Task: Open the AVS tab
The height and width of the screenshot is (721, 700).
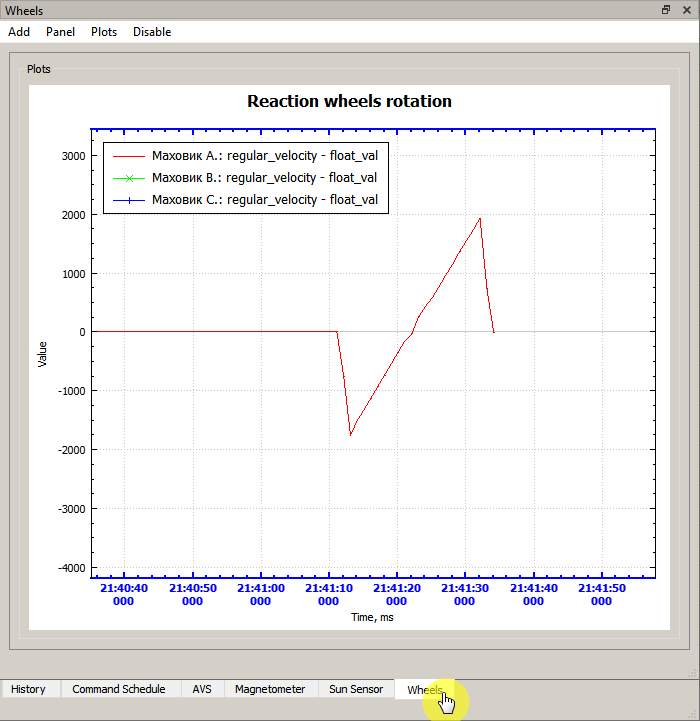Action: [x=202, y=689]
